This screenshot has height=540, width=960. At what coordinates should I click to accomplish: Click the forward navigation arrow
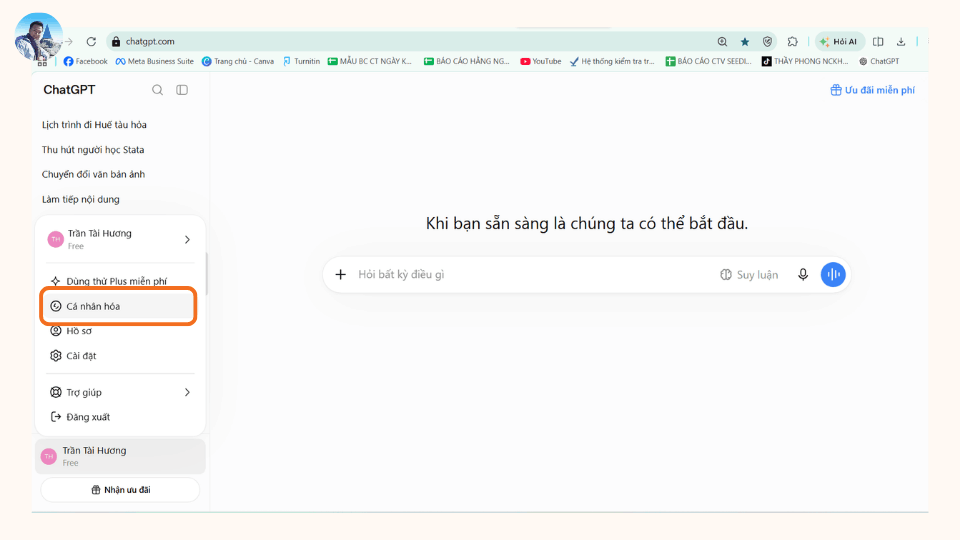[69, 42]
